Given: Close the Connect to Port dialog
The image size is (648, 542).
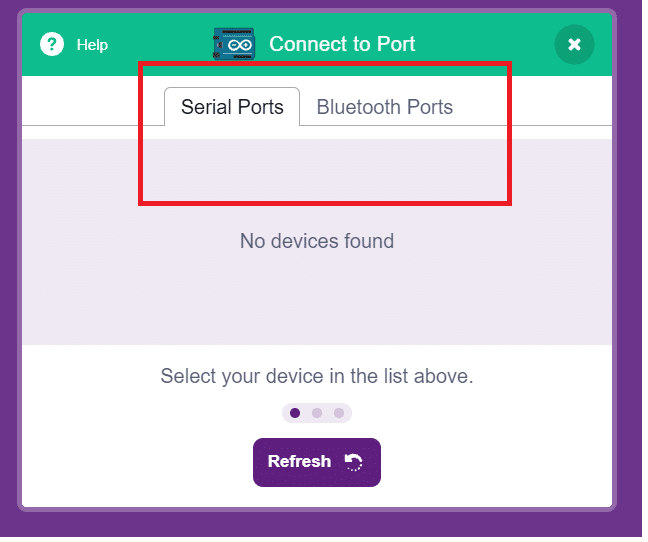Looking at the screenshot, I should pyautogui.click(x=574, y=44).
